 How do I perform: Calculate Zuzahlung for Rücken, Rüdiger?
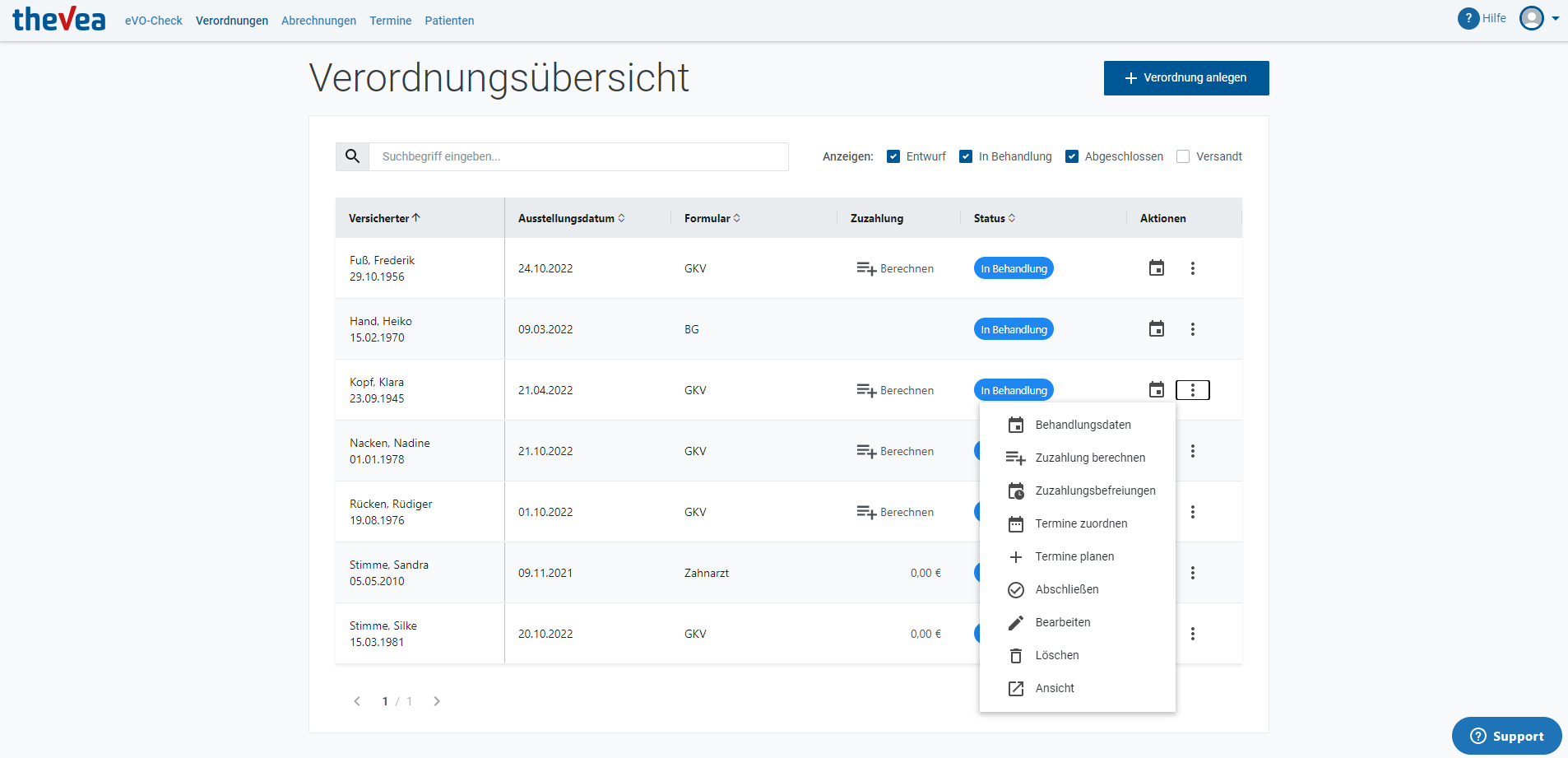click(895, 512)
